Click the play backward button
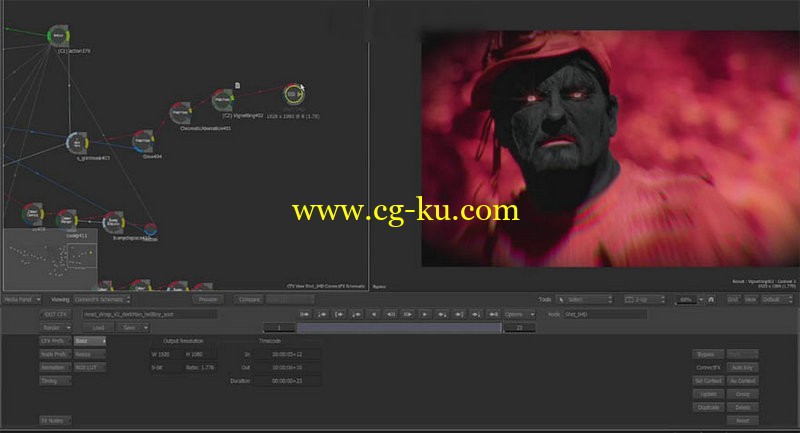The image size is (800, 433). pos(373,314)
